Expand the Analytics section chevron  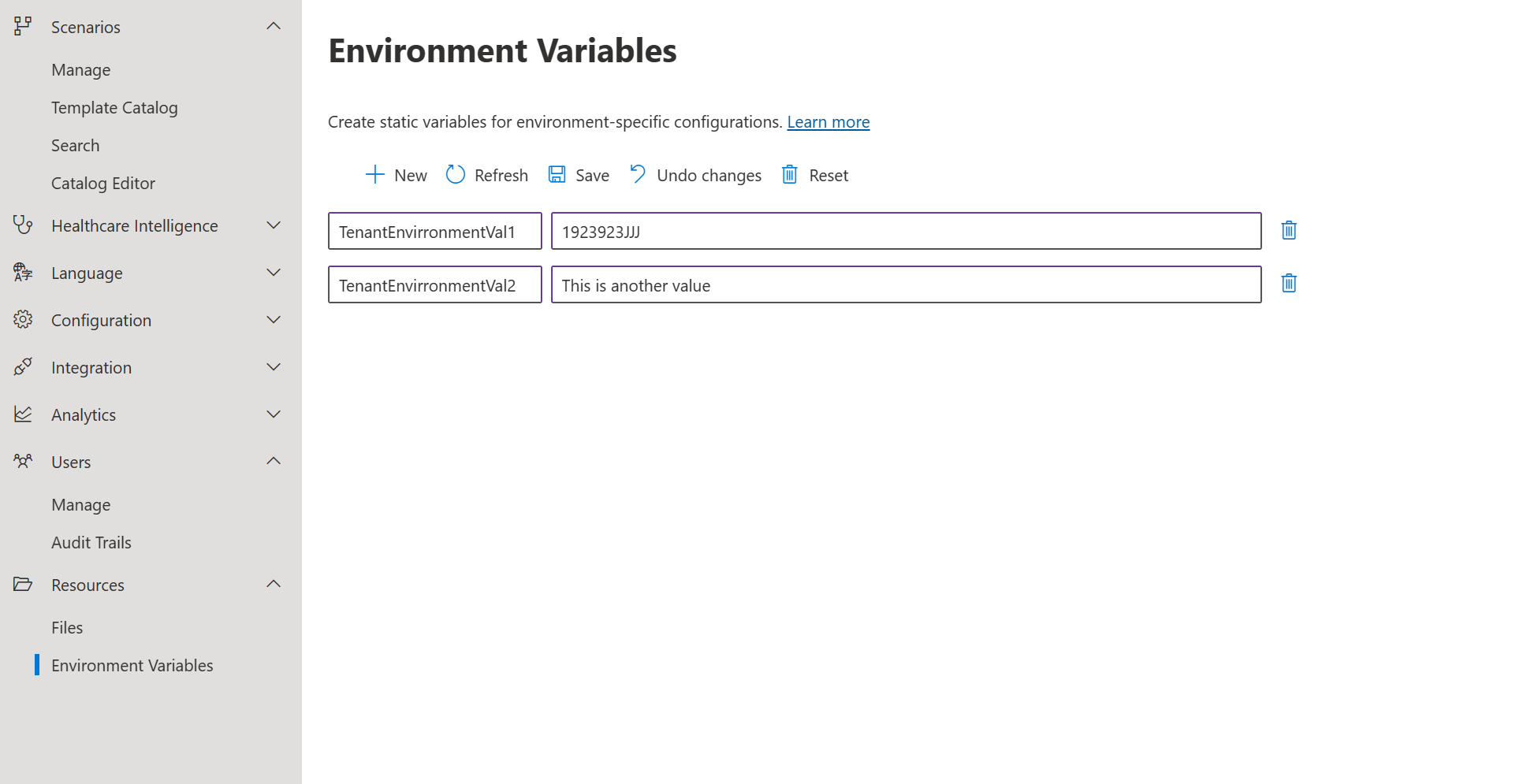click(274, 414)
